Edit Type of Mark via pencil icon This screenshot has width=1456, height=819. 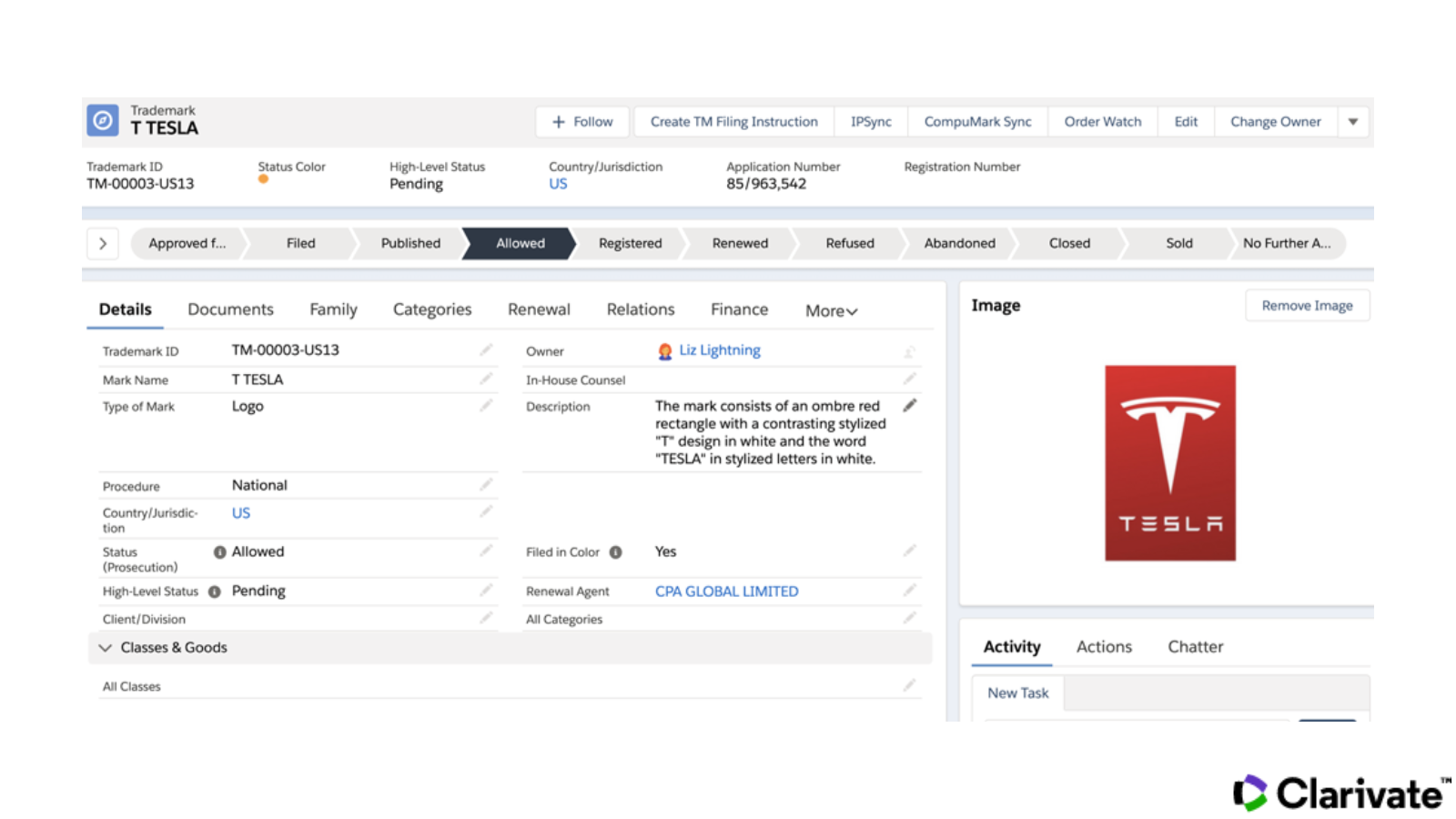tap(486, 405)
